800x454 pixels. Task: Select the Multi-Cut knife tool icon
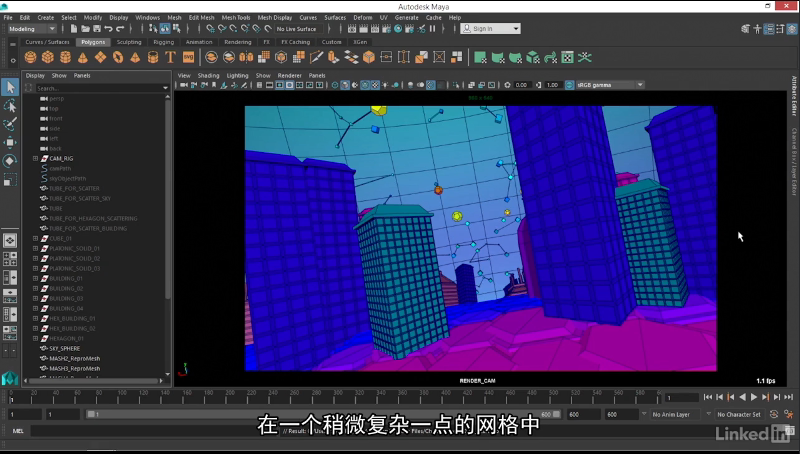[x=316, y=57]
